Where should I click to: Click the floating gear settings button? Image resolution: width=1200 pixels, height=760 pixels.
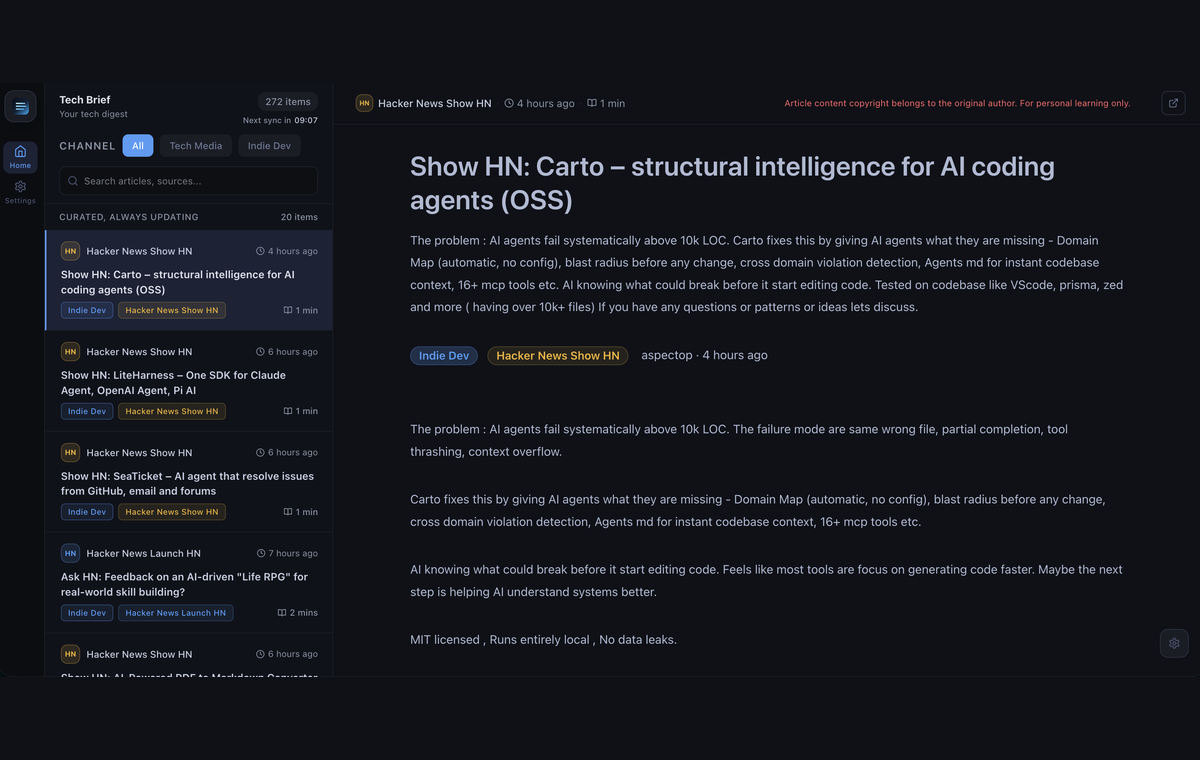(1174, 643)
